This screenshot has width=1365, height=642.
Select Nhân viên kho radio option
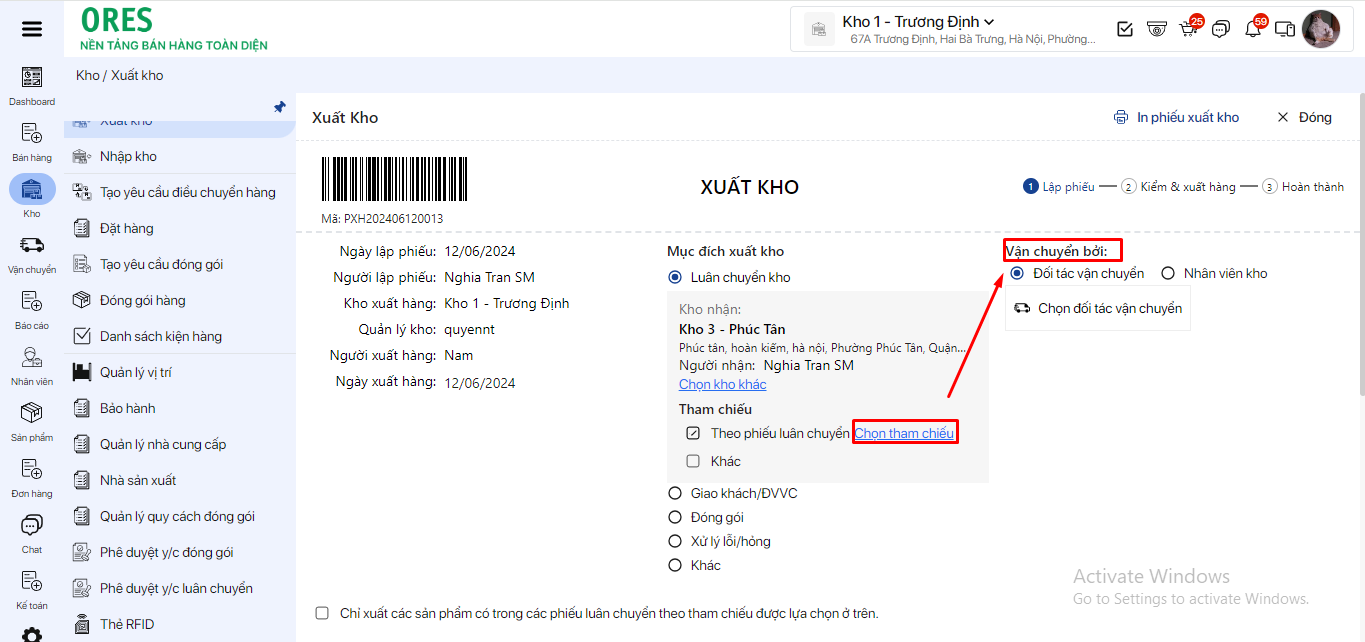pyautogui.click(x=1167, y=273)
